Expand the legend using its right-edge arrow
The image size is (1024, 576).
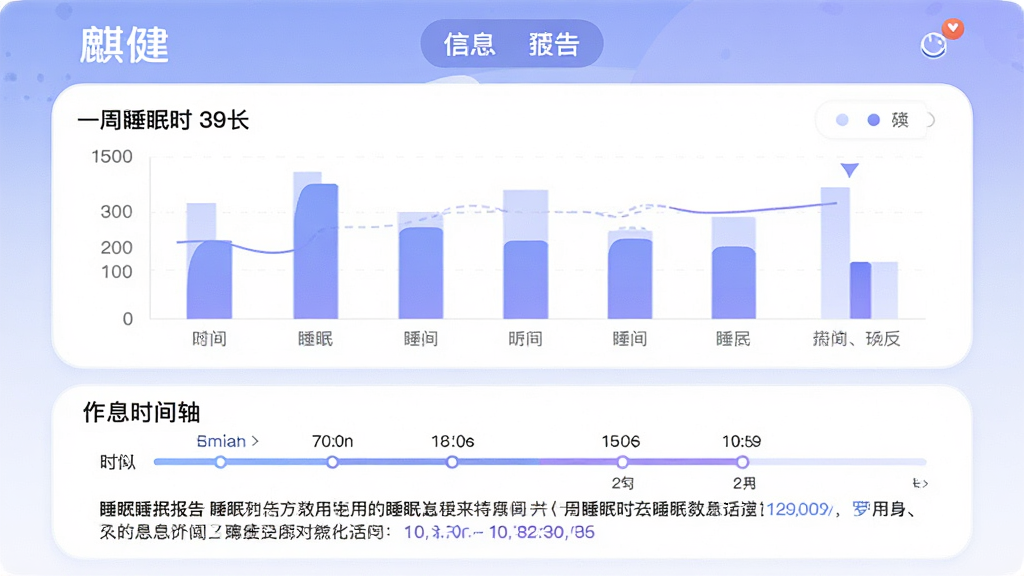click(x=930, y=120)
